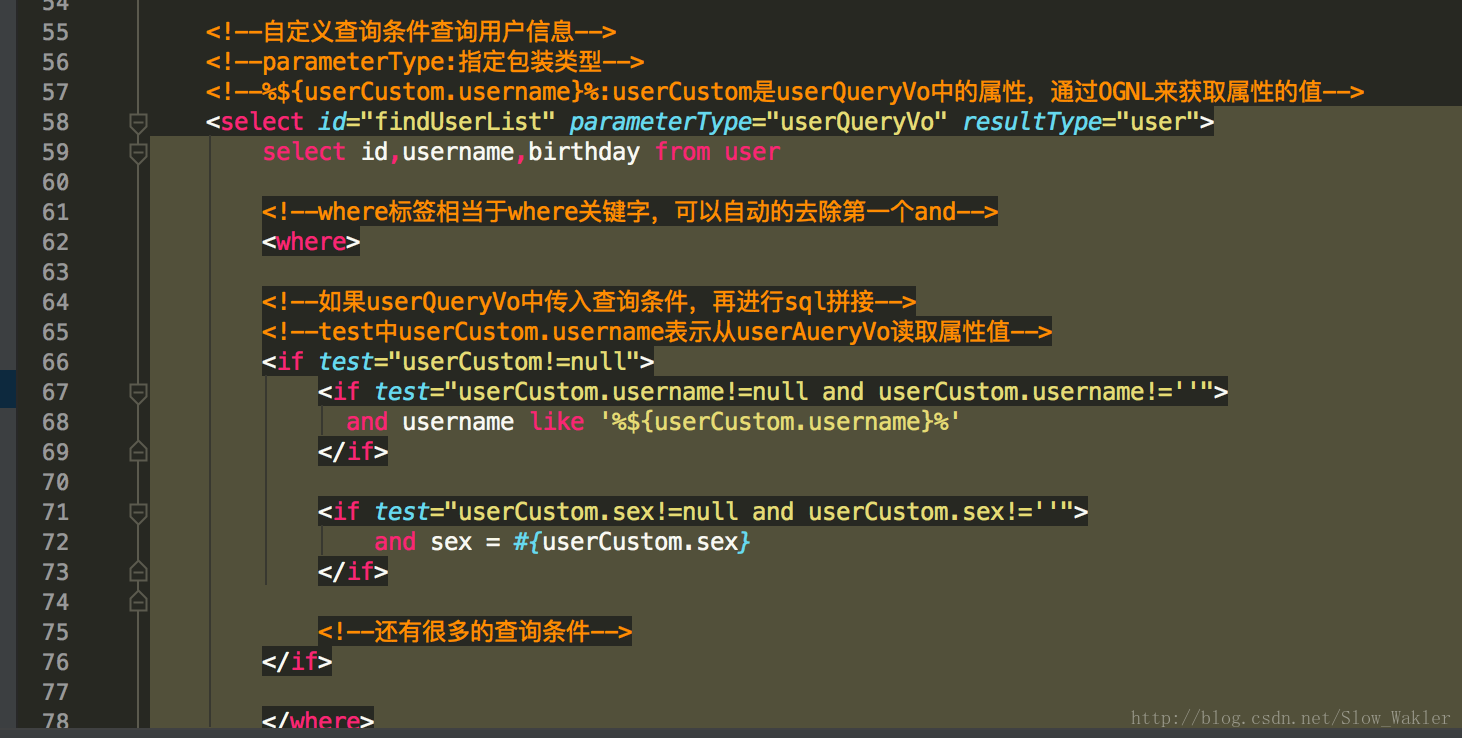Click the parameterType value "userQueryVo"
1462x738 pixels.
click(x=857, y=122)
